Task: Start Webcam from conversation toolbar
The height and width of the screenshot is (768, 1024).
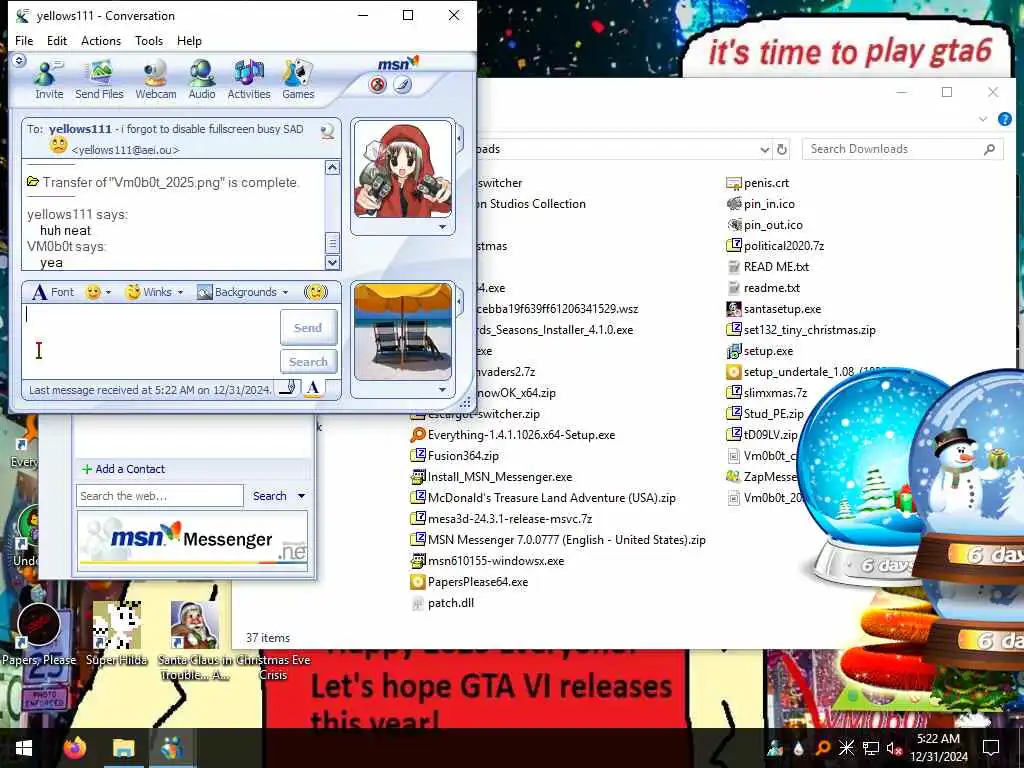Action: [155, 79]
